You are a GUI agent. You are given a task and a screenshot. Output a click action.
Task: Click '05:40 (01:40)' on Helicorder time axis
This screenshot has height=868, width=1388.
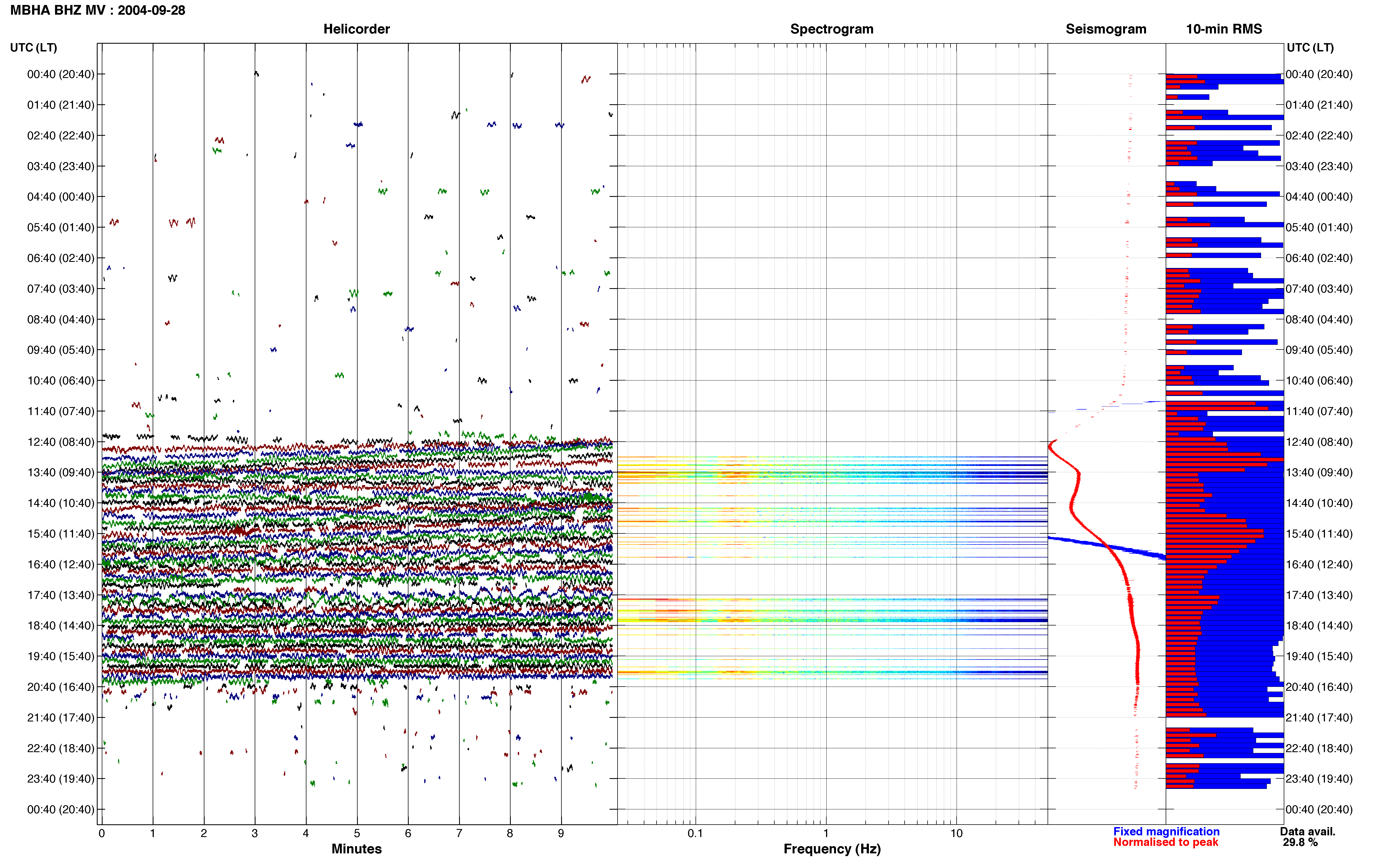[61, 227]
